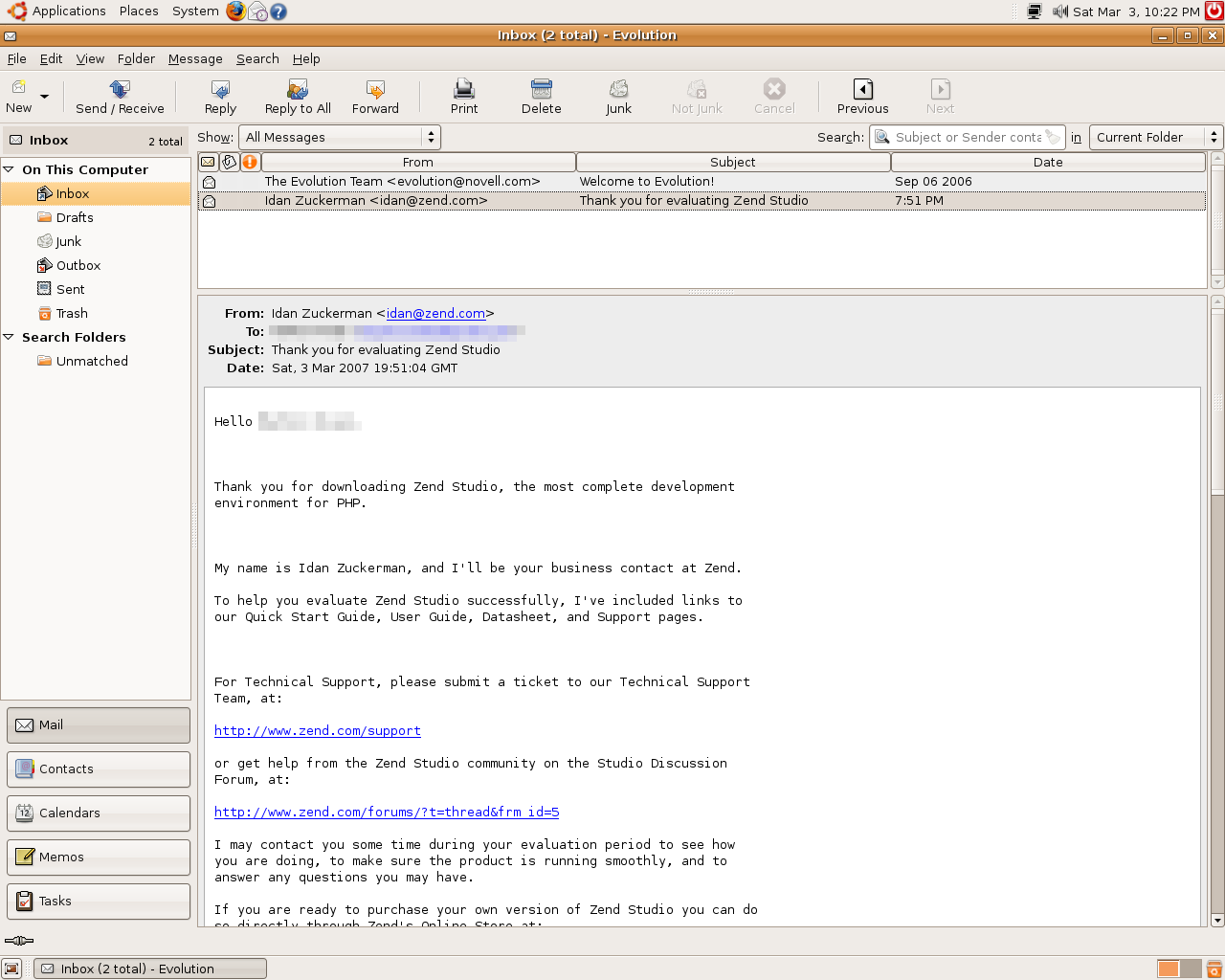Open the File menu
The width and height of the screenshot is (1225, 980).
tap(17, 58)
